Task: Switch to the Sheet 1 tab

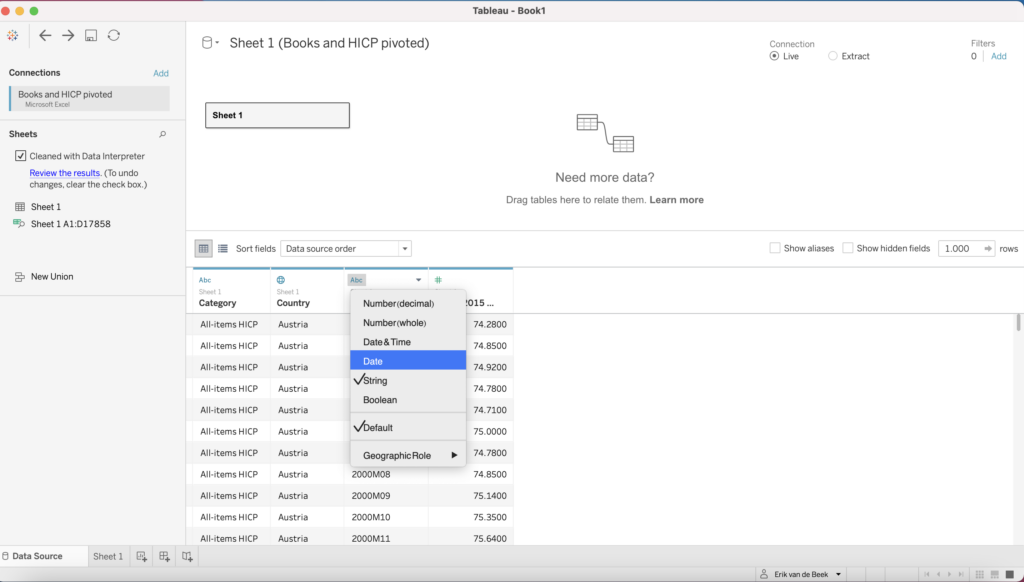Action: (x=107, y=556)
